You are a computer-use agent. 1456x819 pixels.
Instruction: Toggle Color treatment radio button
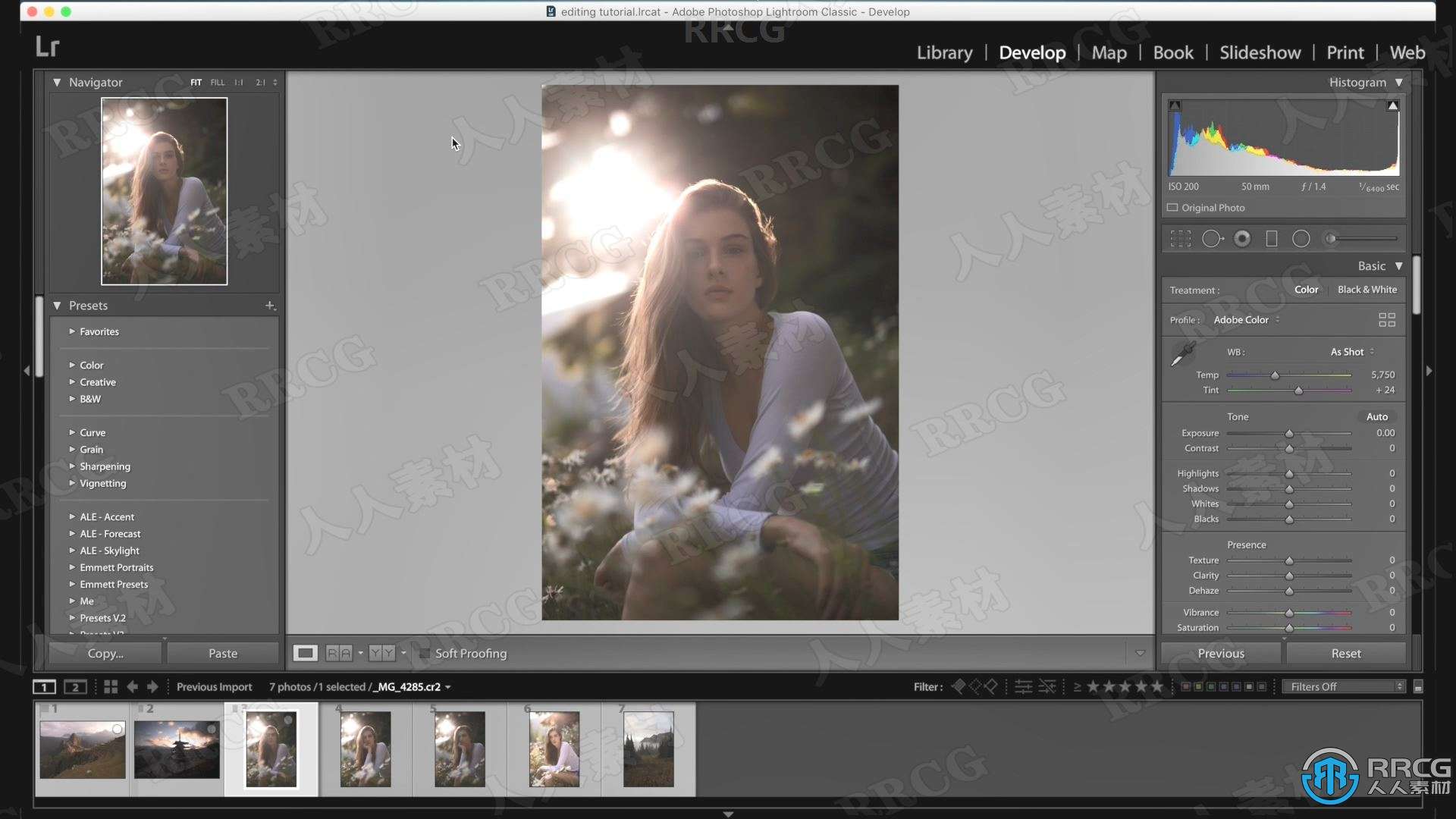pyautogui.click(x=1306, y=289)
